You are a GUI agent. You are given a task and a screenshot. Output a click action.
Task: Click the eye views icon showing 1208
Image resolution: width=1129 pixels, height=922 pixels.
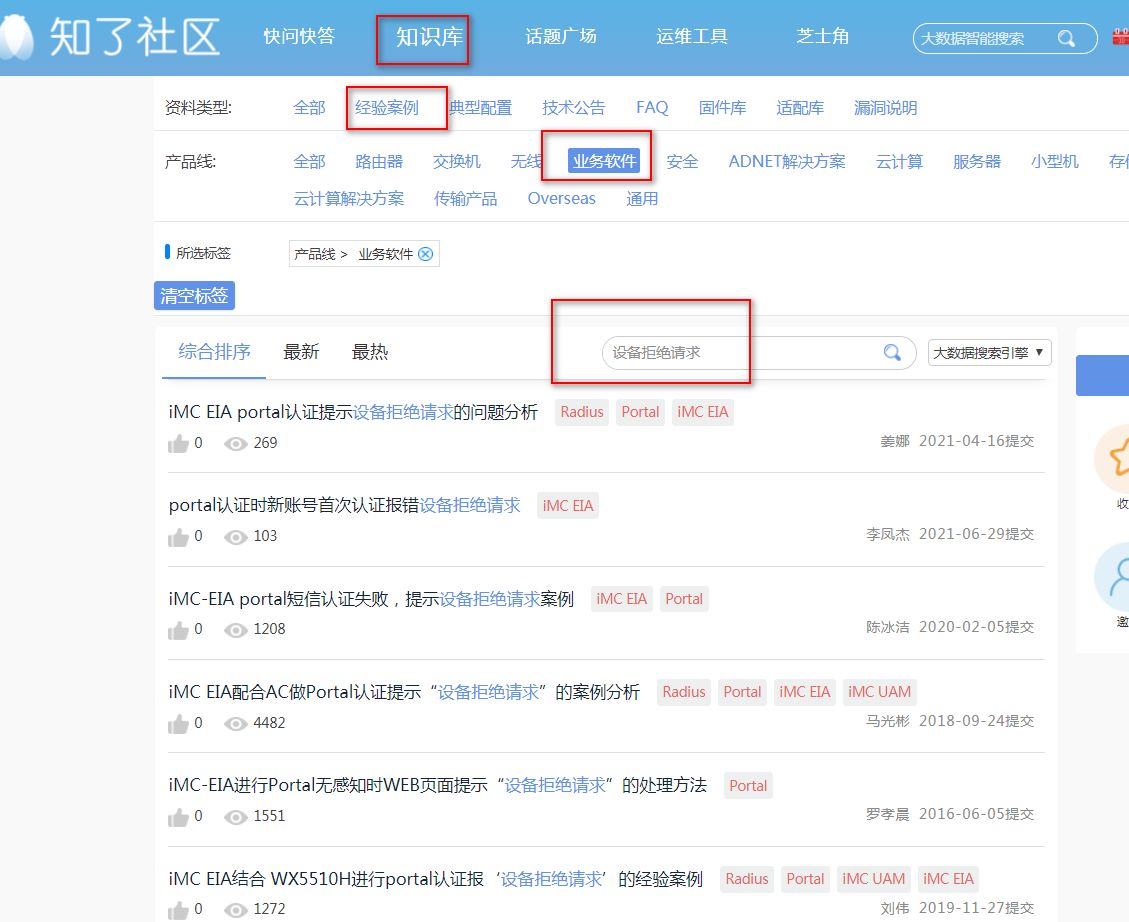click(x=235, y=631)
